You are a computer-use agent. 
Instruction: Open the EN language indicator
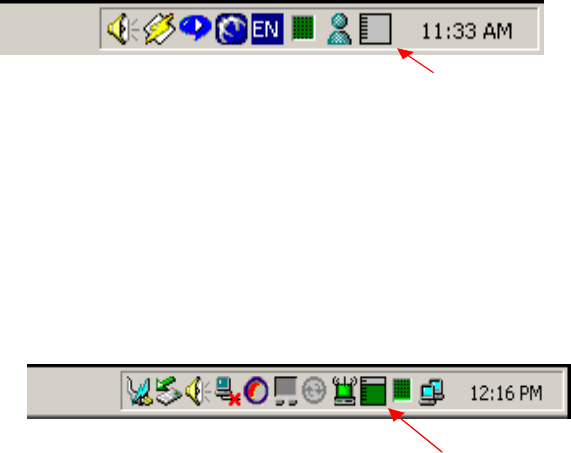pos(267,29)
